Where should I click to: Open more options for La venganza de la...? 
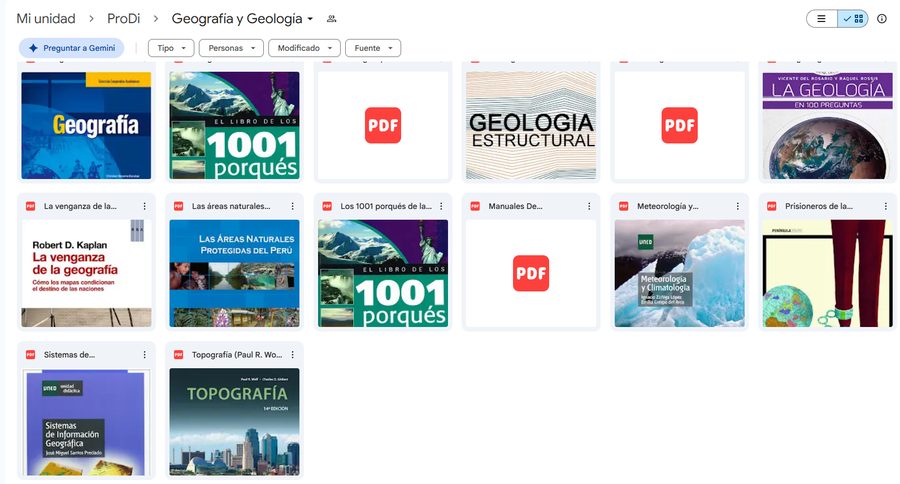145,206
